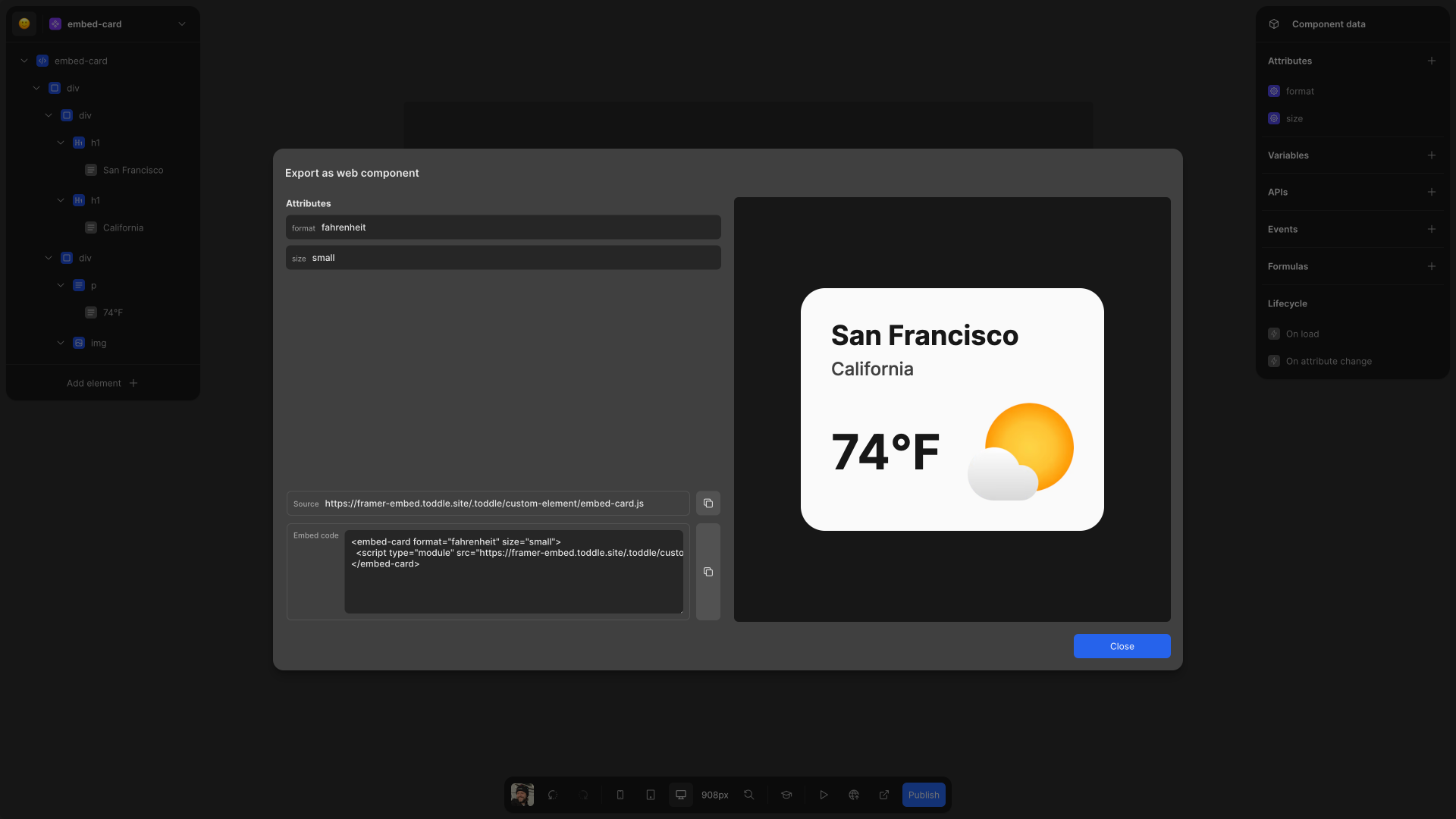Select the 74°F text node
The width and height of the screenshot is (1456, 819).
[x=113, y=312]
